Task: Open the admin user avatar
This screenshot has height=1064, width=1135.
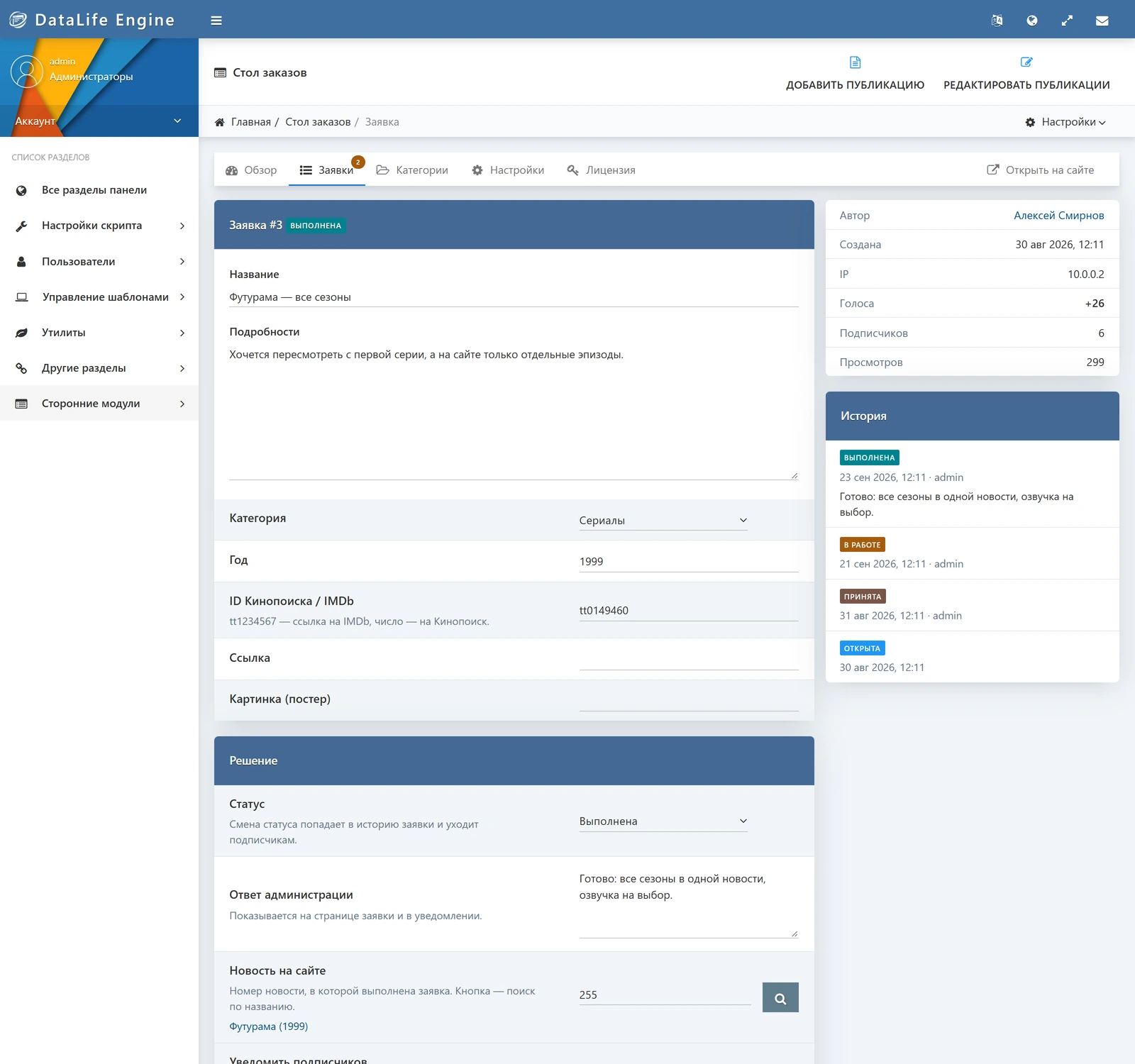Action: 27,72
